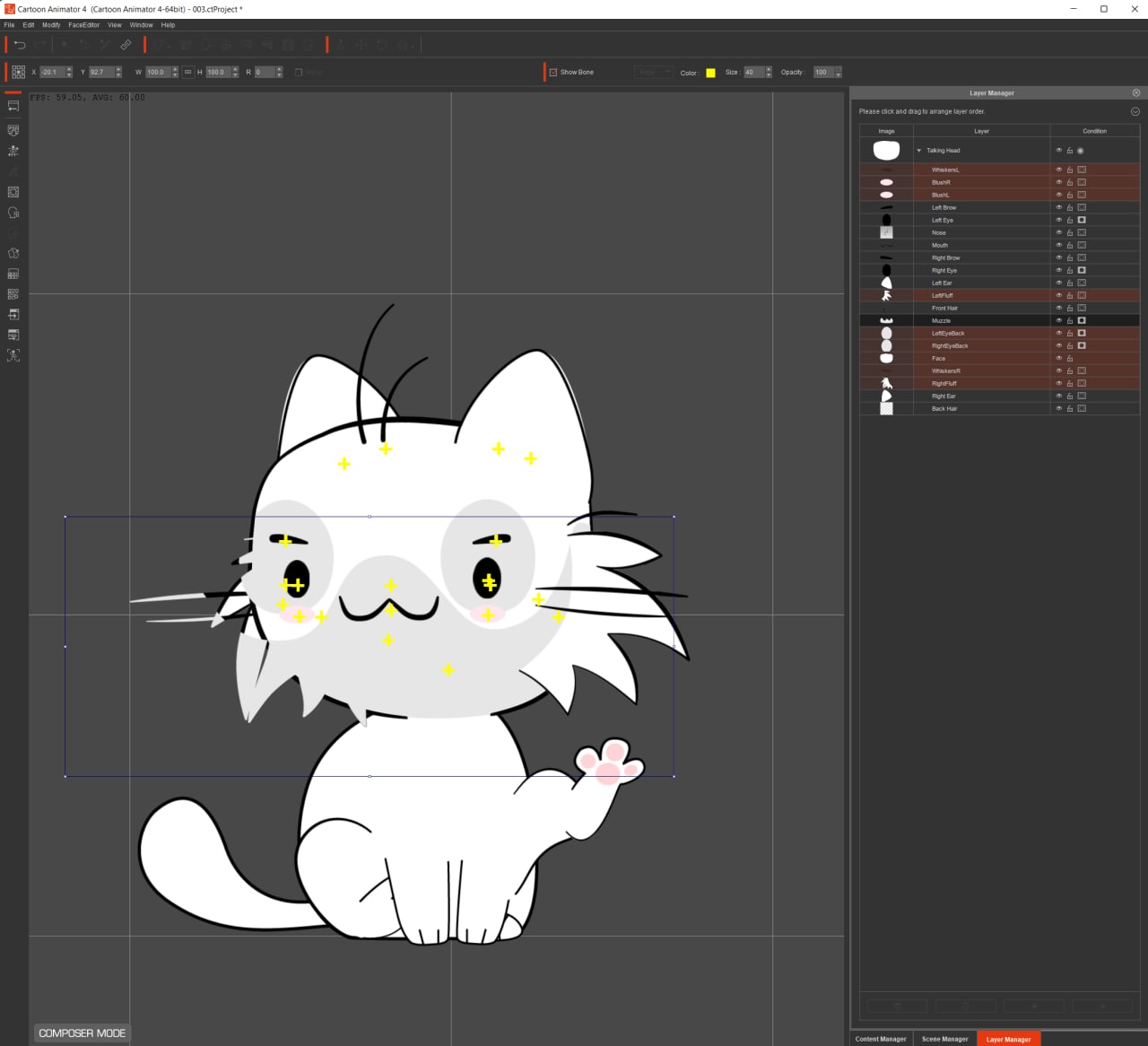Image resolution: width=1148 pixels, height=1046 pixels.
Task: Hide the Muzzle layer
Action: tap(1059, 320)
